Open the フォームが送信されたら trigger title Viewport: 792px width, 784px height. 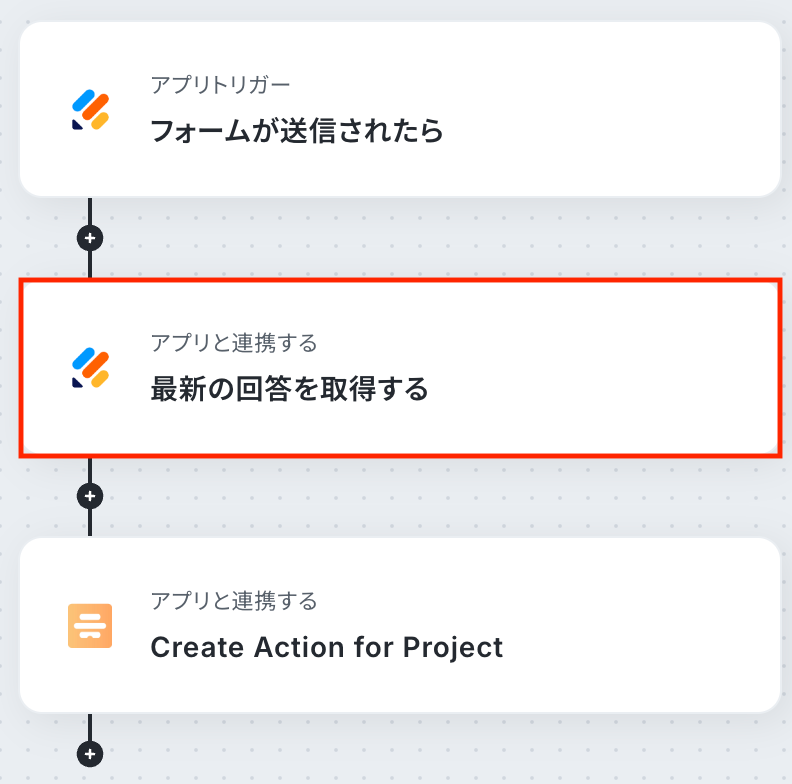tap(296, 131)
